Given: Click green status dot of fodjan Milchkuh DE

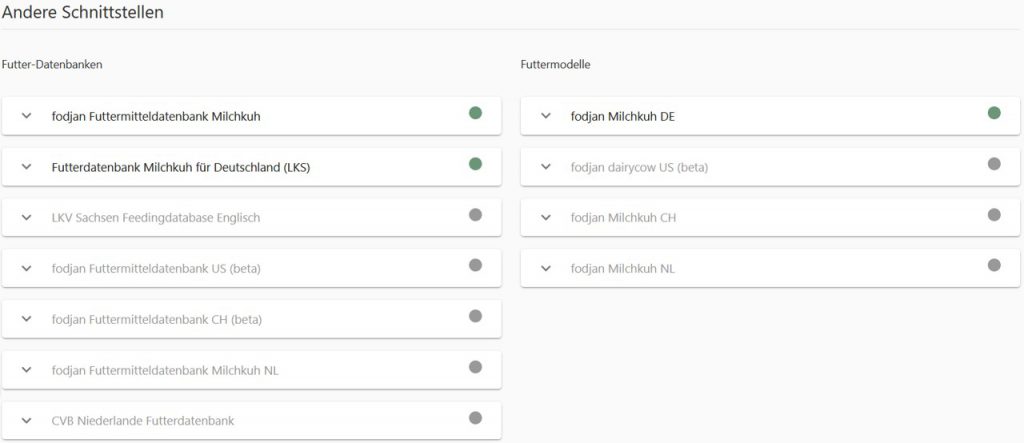Looking at the screenshot, I should coord(994,113).
